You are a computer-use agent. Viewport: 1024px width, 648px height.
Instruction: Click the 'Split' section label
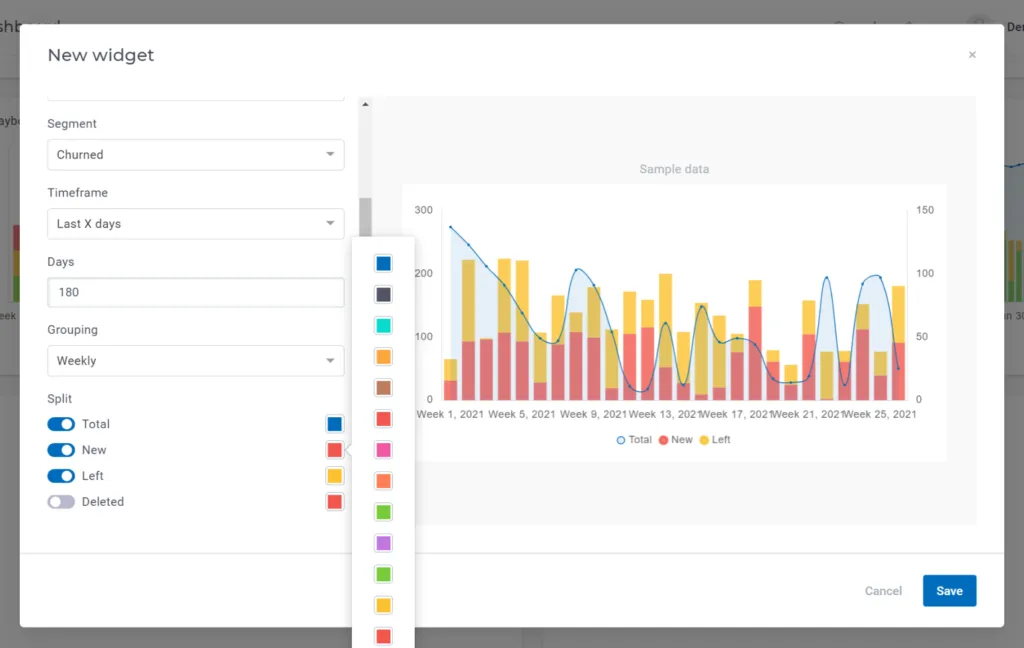59,398
